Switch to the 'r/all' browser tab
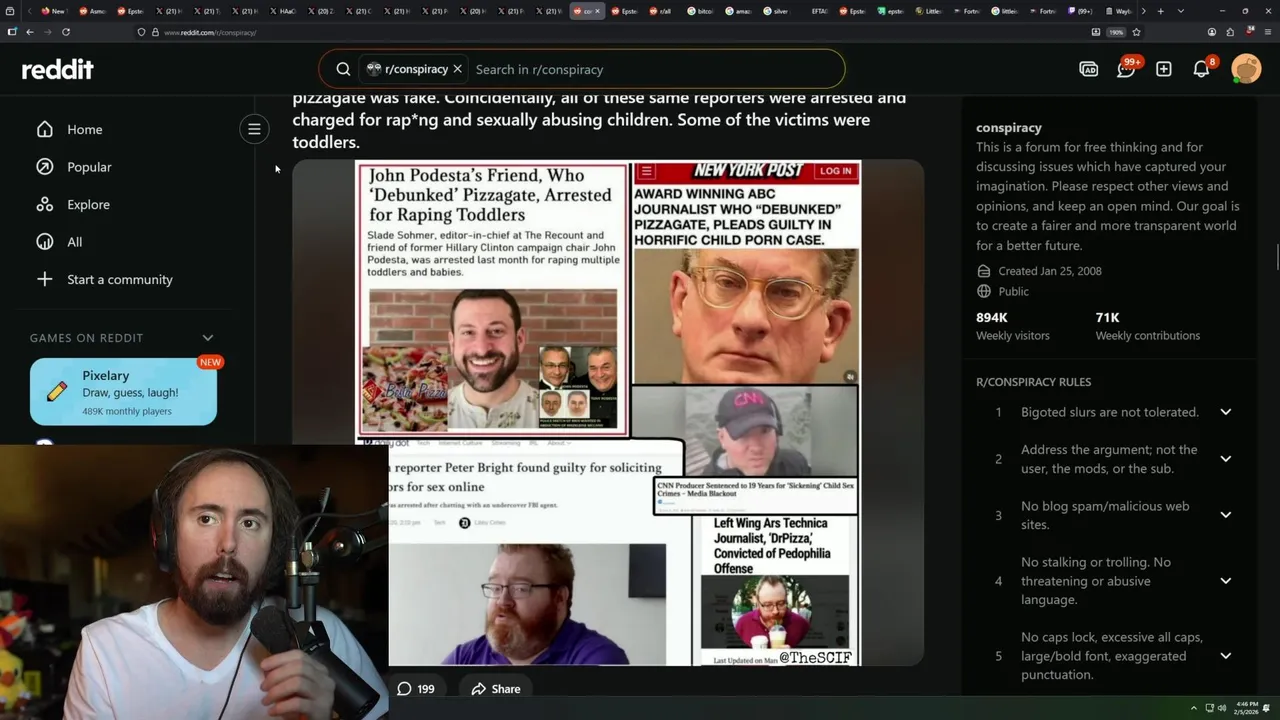 661,11
